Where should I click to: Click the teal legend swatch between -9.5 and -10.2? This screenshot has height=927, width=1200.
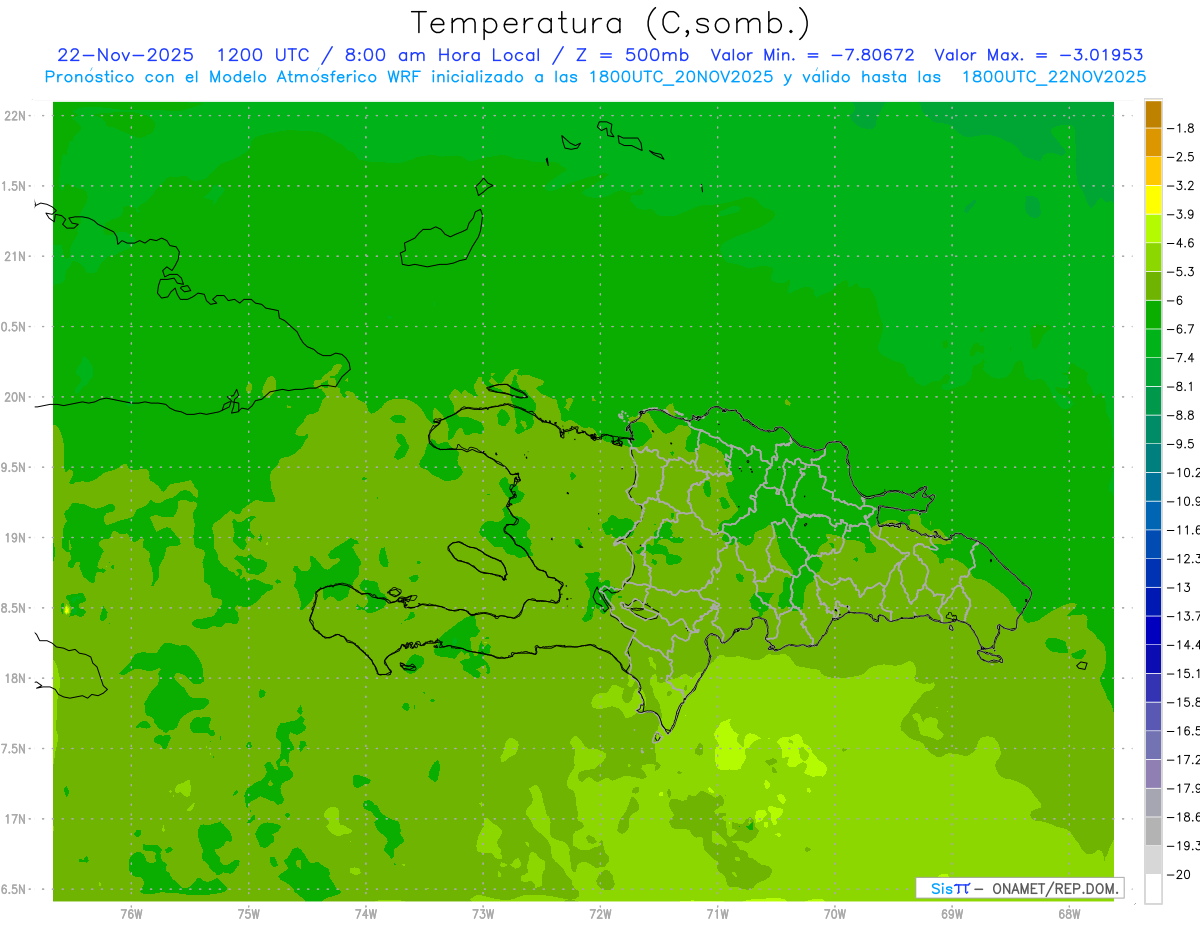click(1153, 458)
